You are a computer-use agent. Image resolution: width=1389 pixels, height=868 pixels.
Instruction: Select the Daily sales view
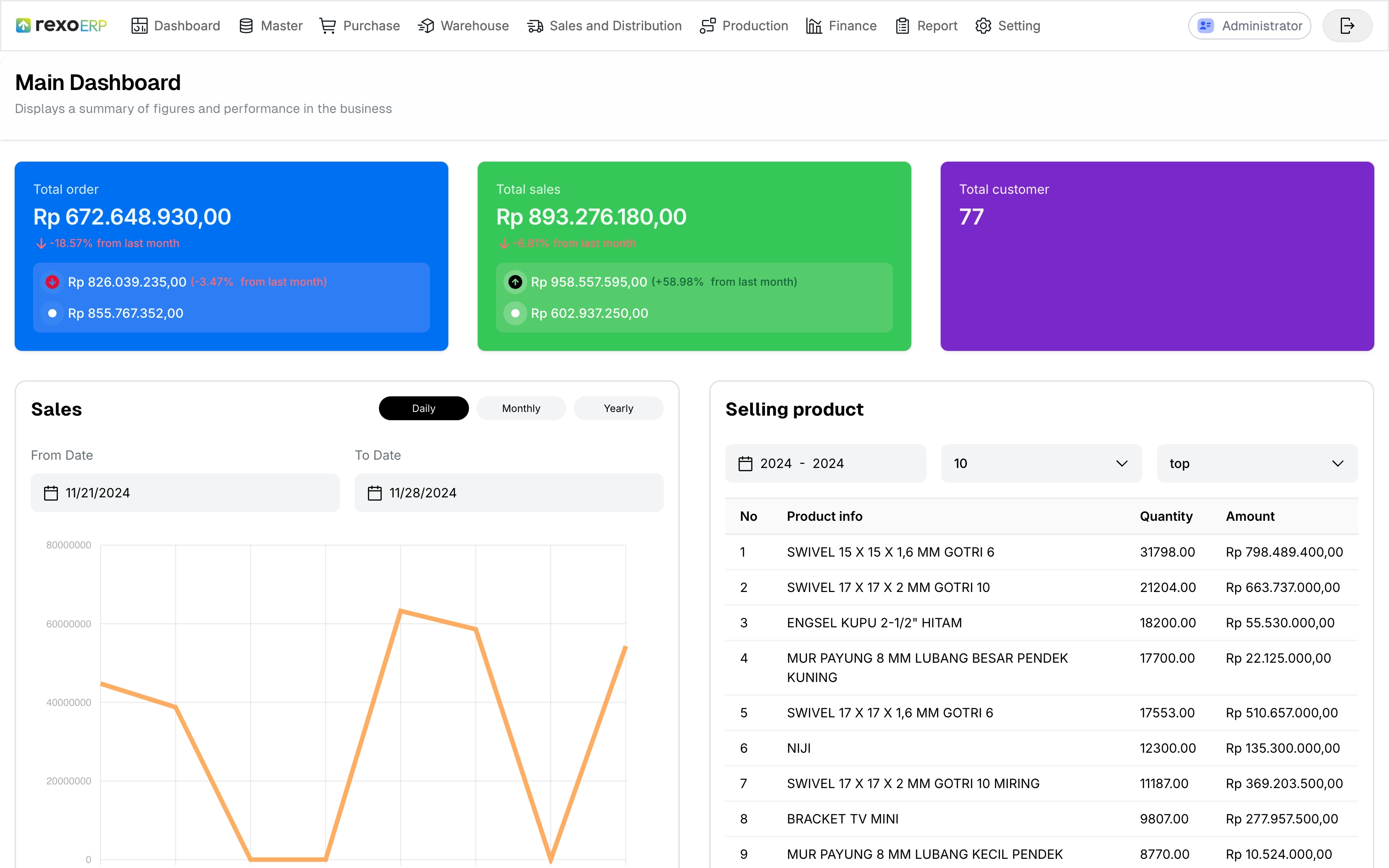coord(423,408)
